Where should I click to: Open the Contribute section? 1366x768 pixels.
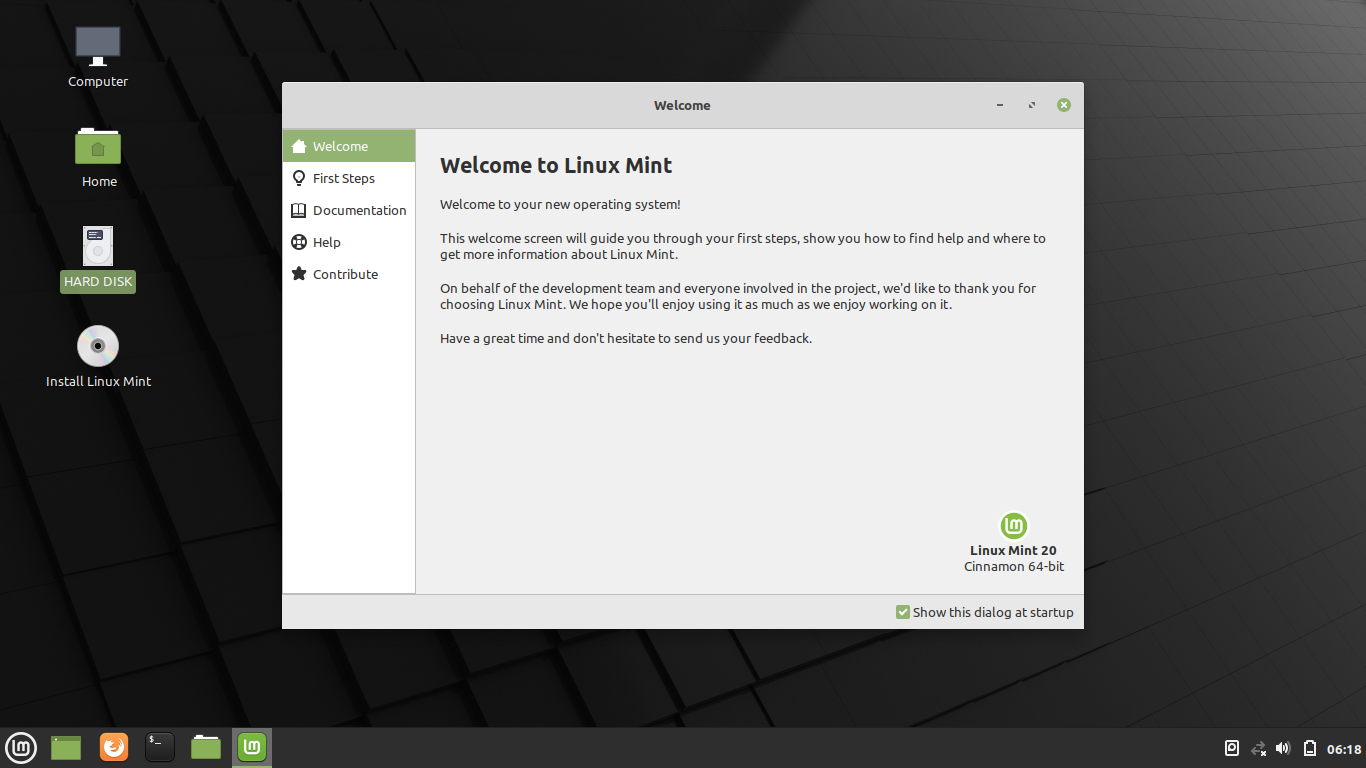coord(344,274)
